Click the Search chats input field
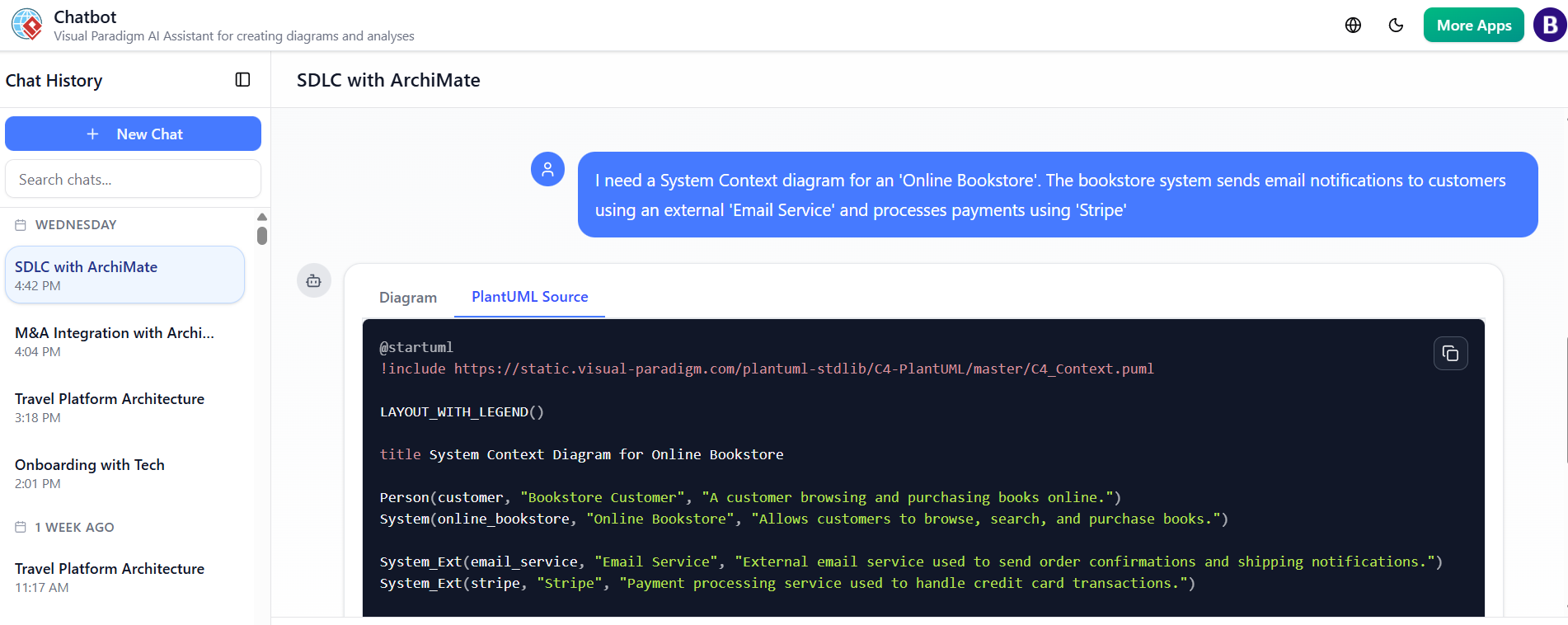 [134, 180]
